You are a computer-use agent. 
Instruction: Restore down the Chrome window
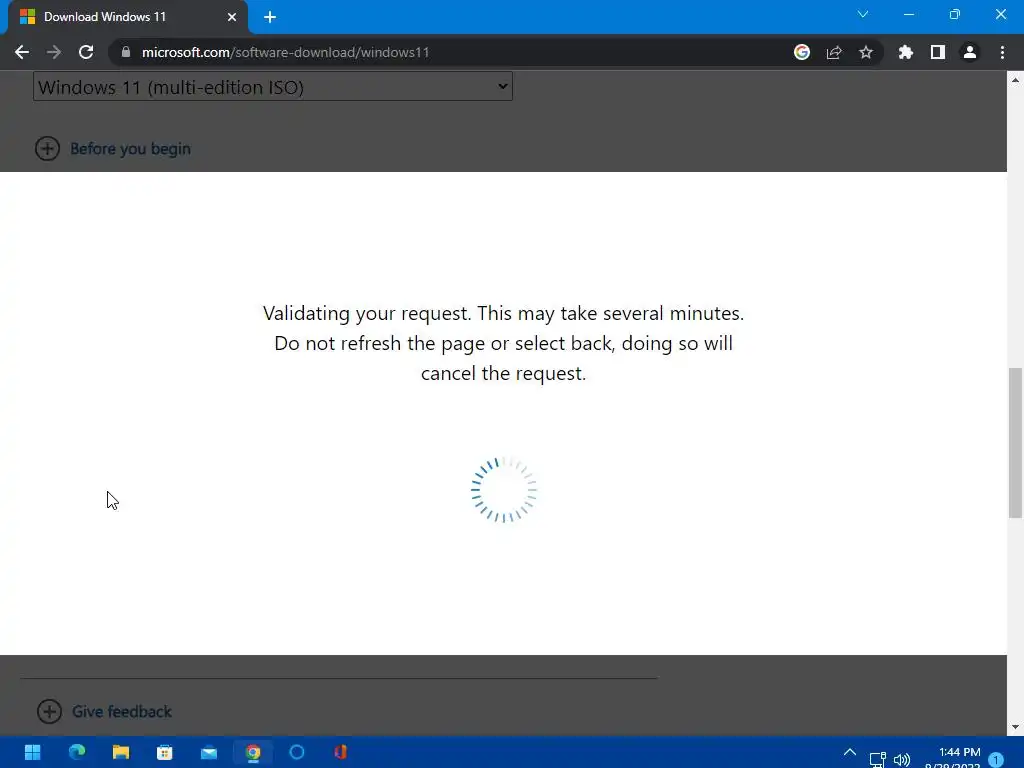[x=955, y=14]
